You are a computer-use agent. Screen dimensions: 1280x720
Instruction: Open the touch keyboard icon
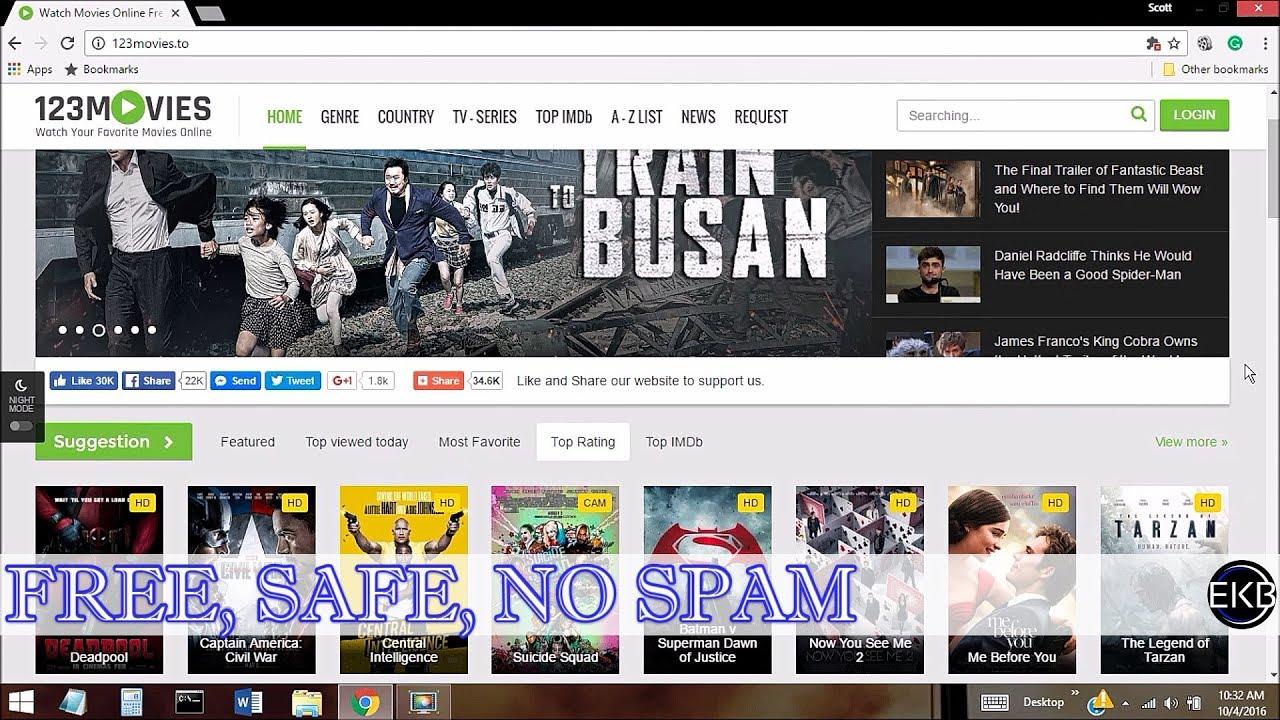[994, 702]
